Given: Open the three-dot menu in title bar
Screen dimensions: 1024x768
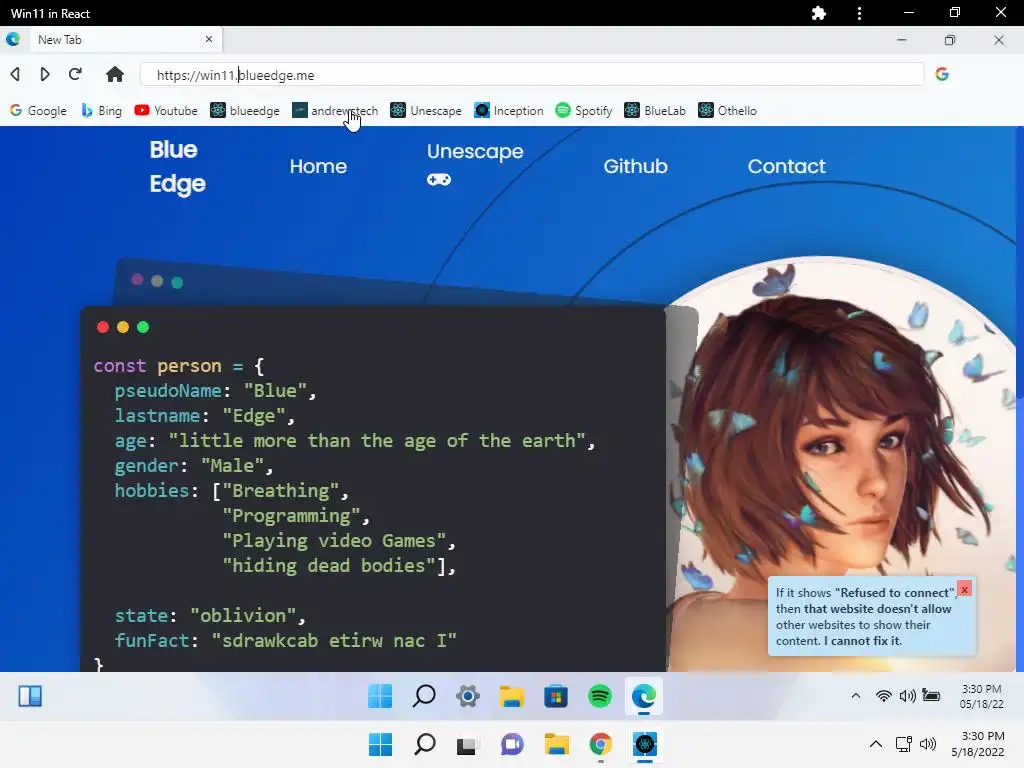Looking at the screenshot, I should [x=859, y=13].
